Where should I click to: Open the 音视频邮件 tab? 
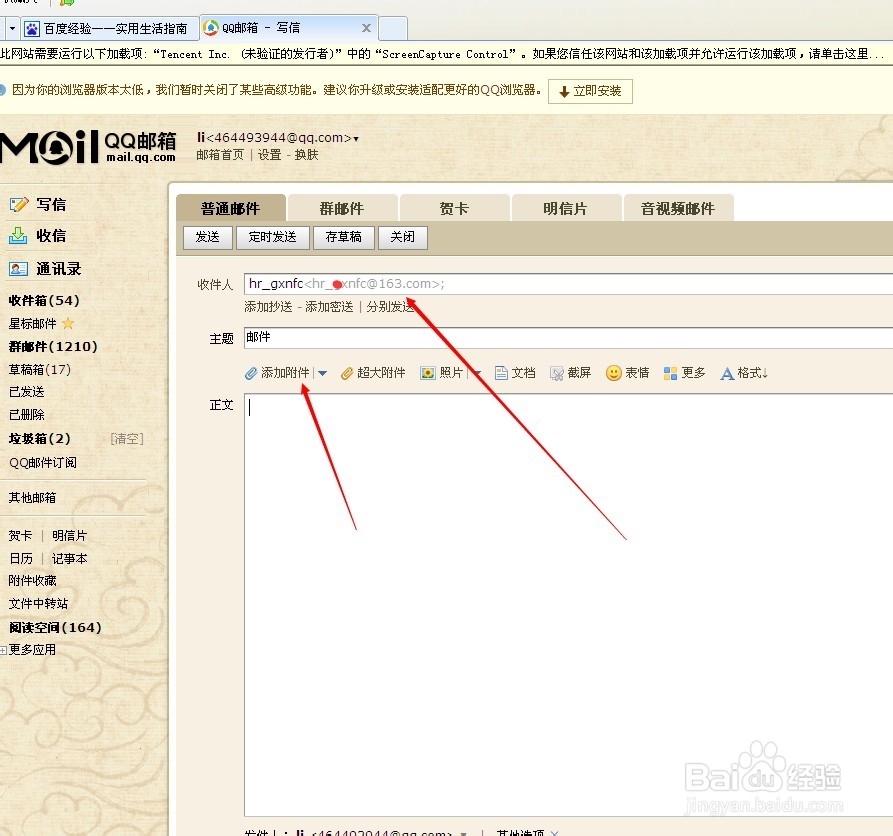[x=679, y=206]
